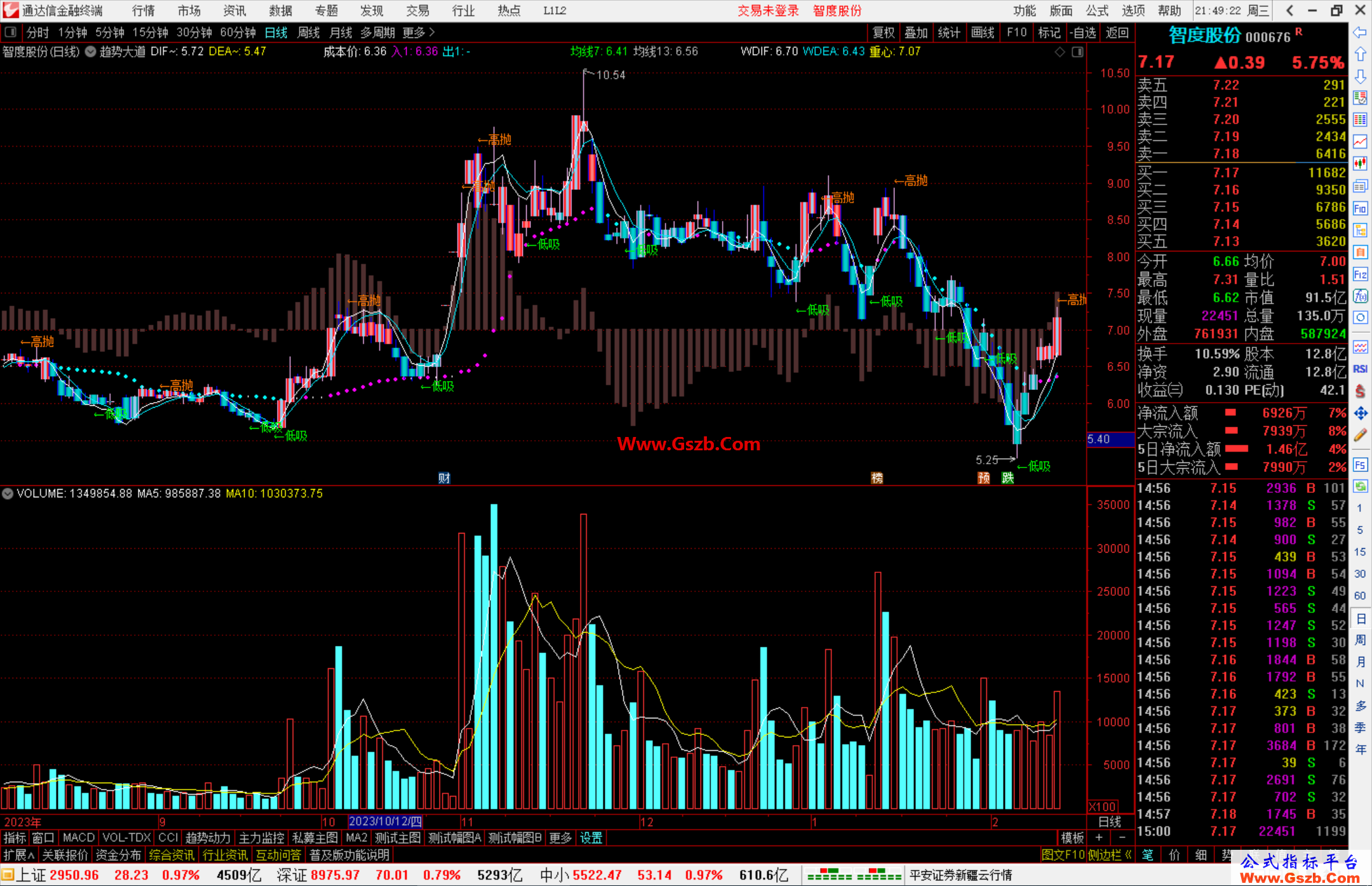Click the 上证 index value in status bar
Viewport: 1372px width, 886px height.
(74, 875)
